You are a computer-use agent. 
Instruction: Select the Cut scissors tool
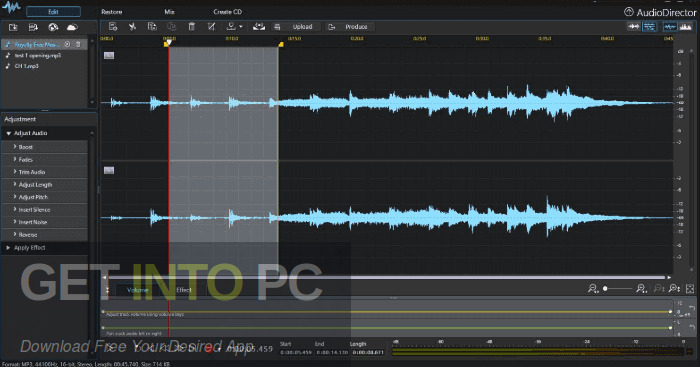tap(132, 27)
